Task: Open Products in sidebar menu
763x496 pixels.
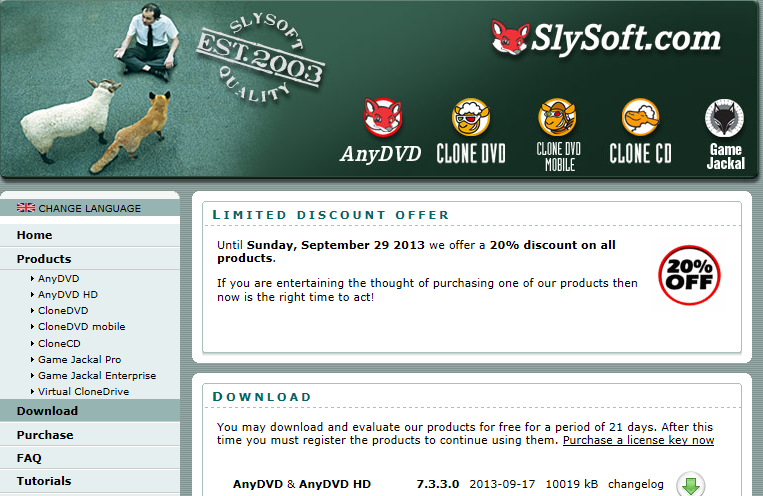Action: click(x=90, y=259)
